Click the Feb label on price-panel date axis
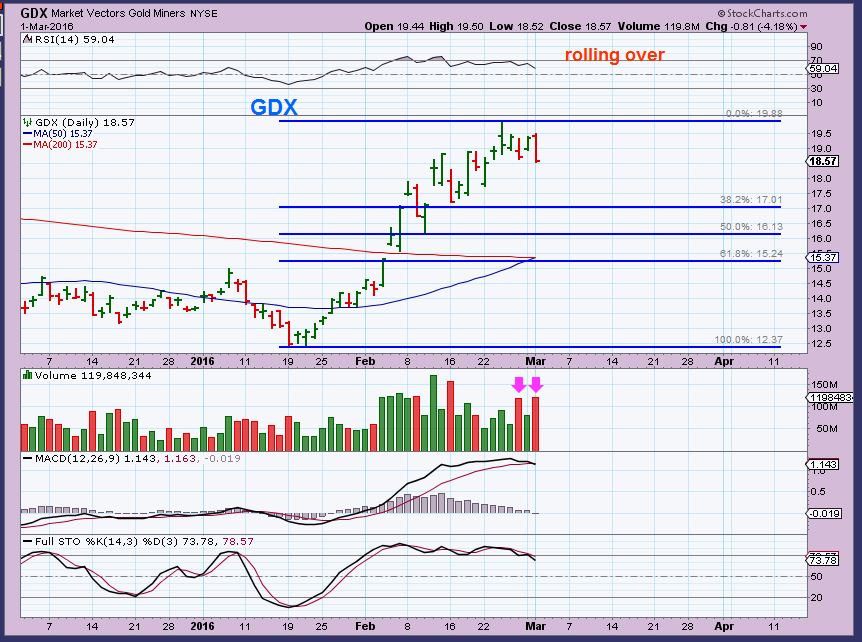 365,361
